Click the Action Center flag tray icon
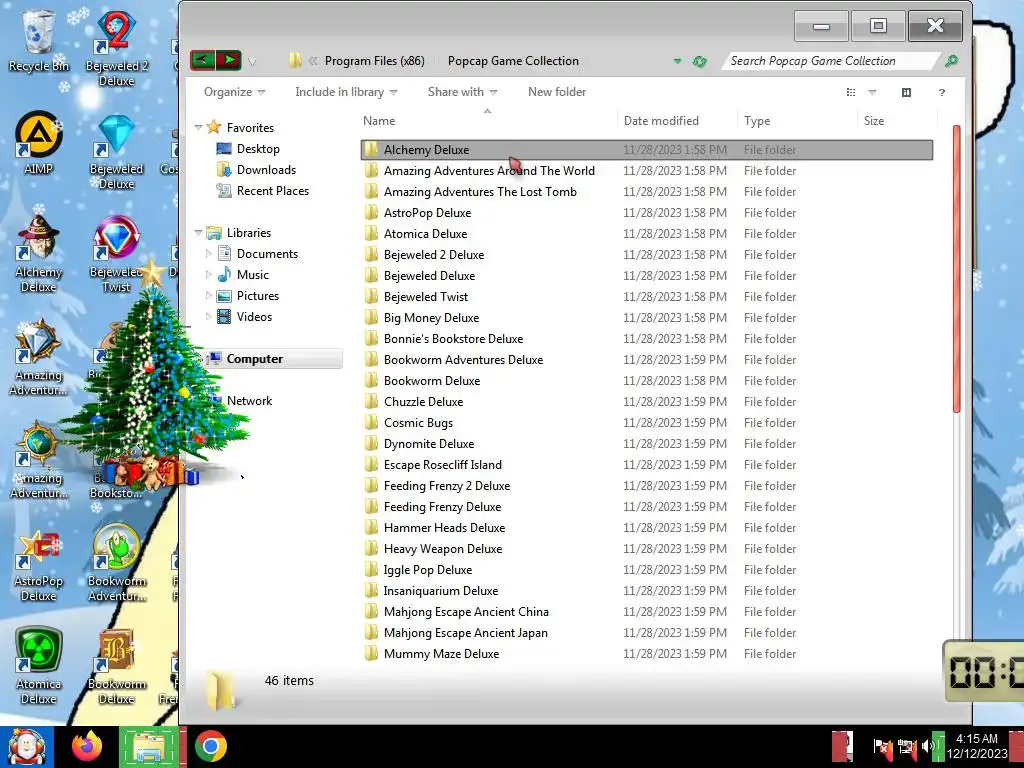The width and height of the screenshot is (1024, 768). (x=882, y=746)
